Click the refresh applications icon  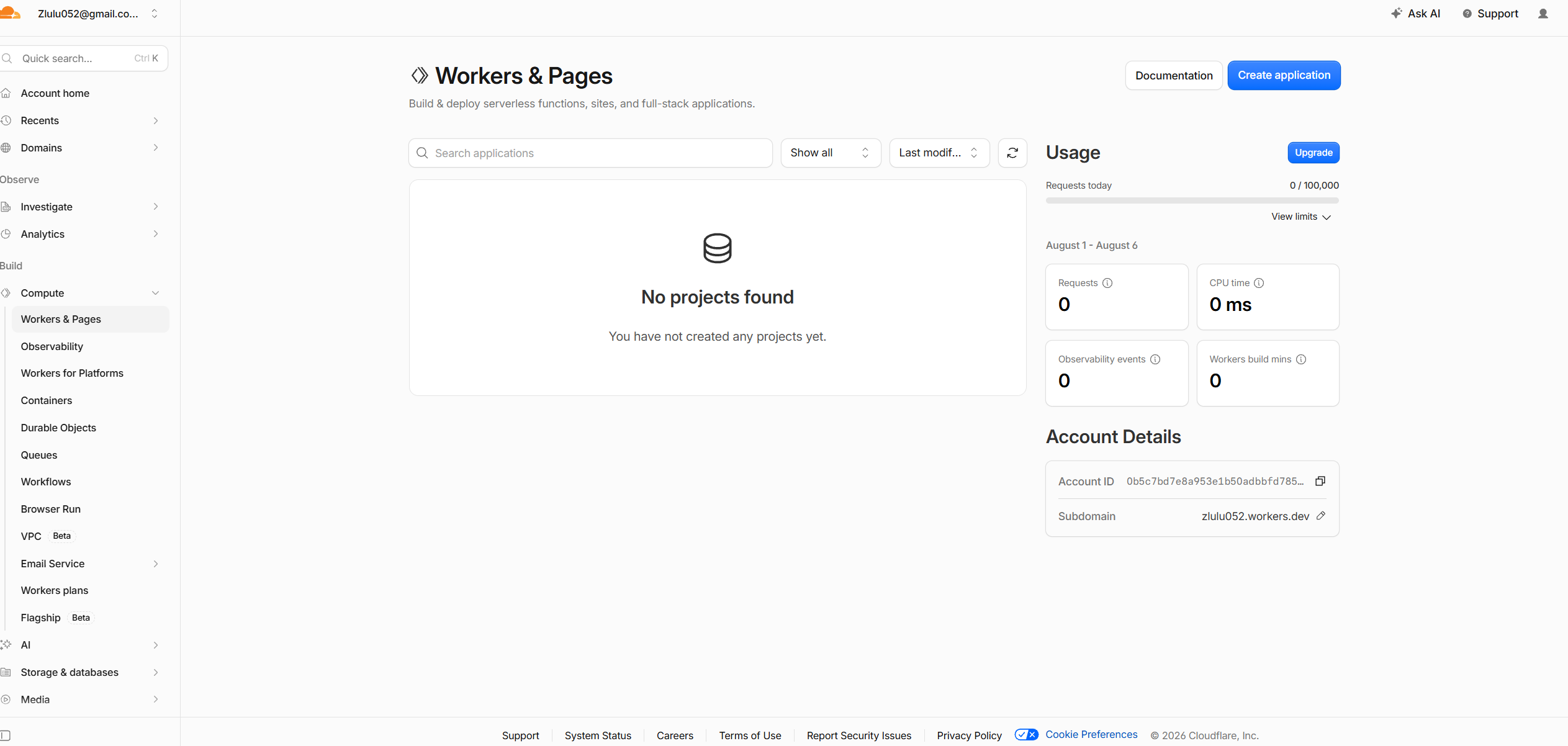click(x=1012, y=153)
